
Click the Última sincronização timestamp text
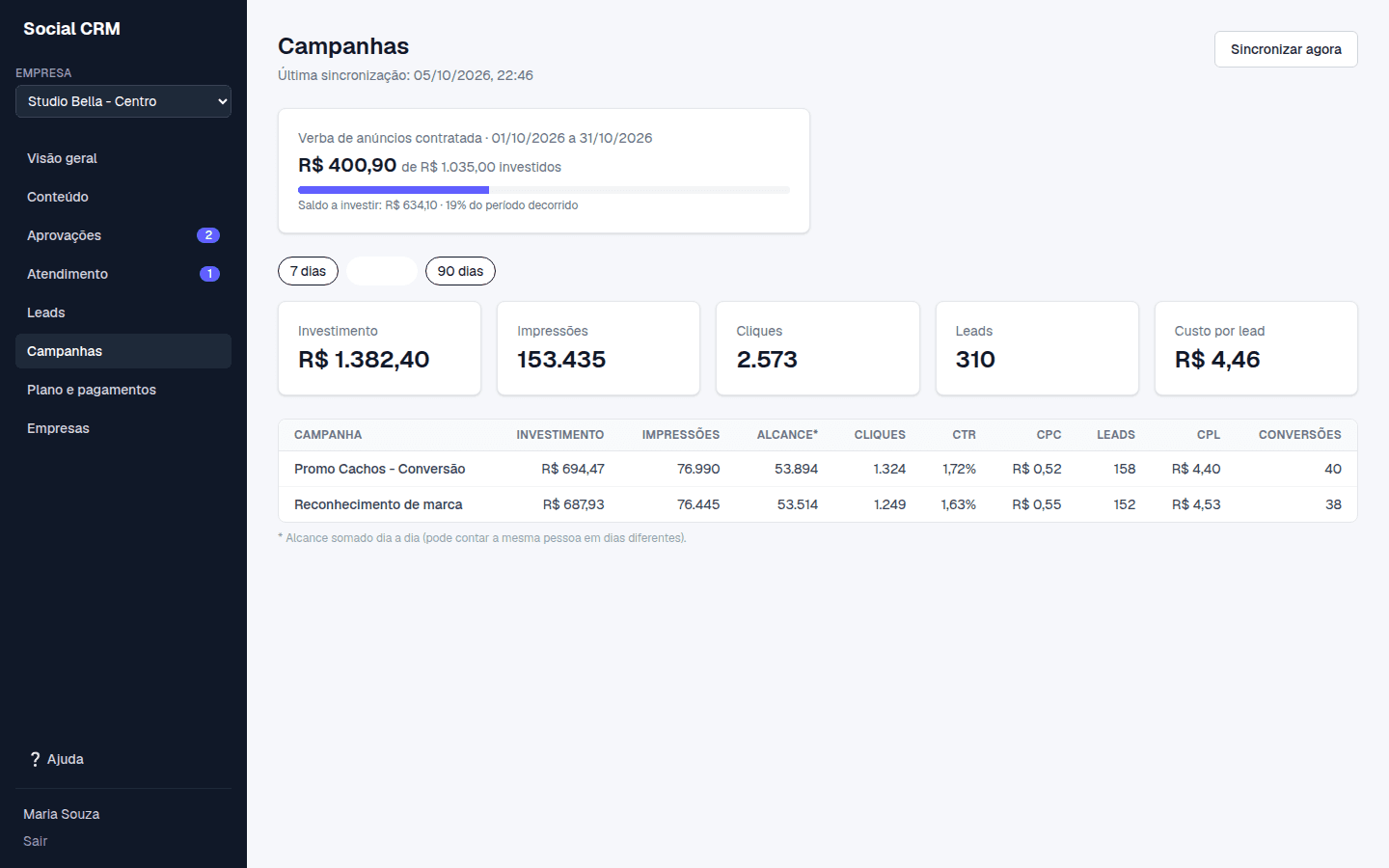pos(405,75)
